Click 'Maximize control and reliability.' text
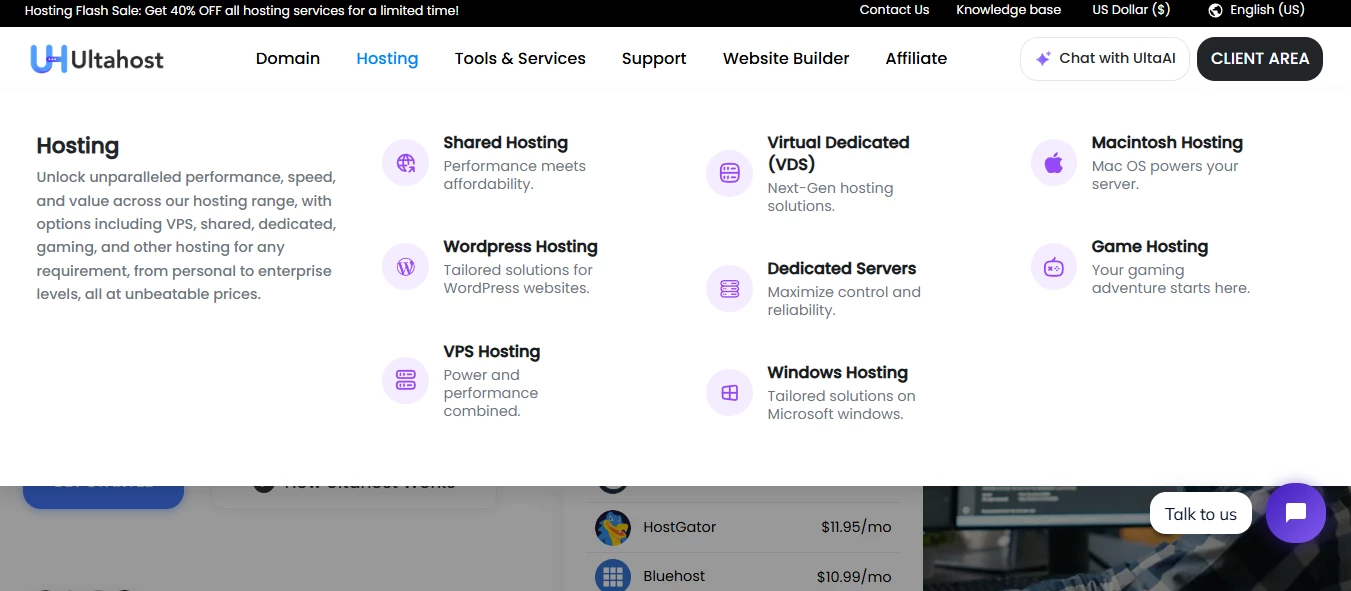Image resolution: width=1351 pixels, height=591 pixels. click(844, 301)
